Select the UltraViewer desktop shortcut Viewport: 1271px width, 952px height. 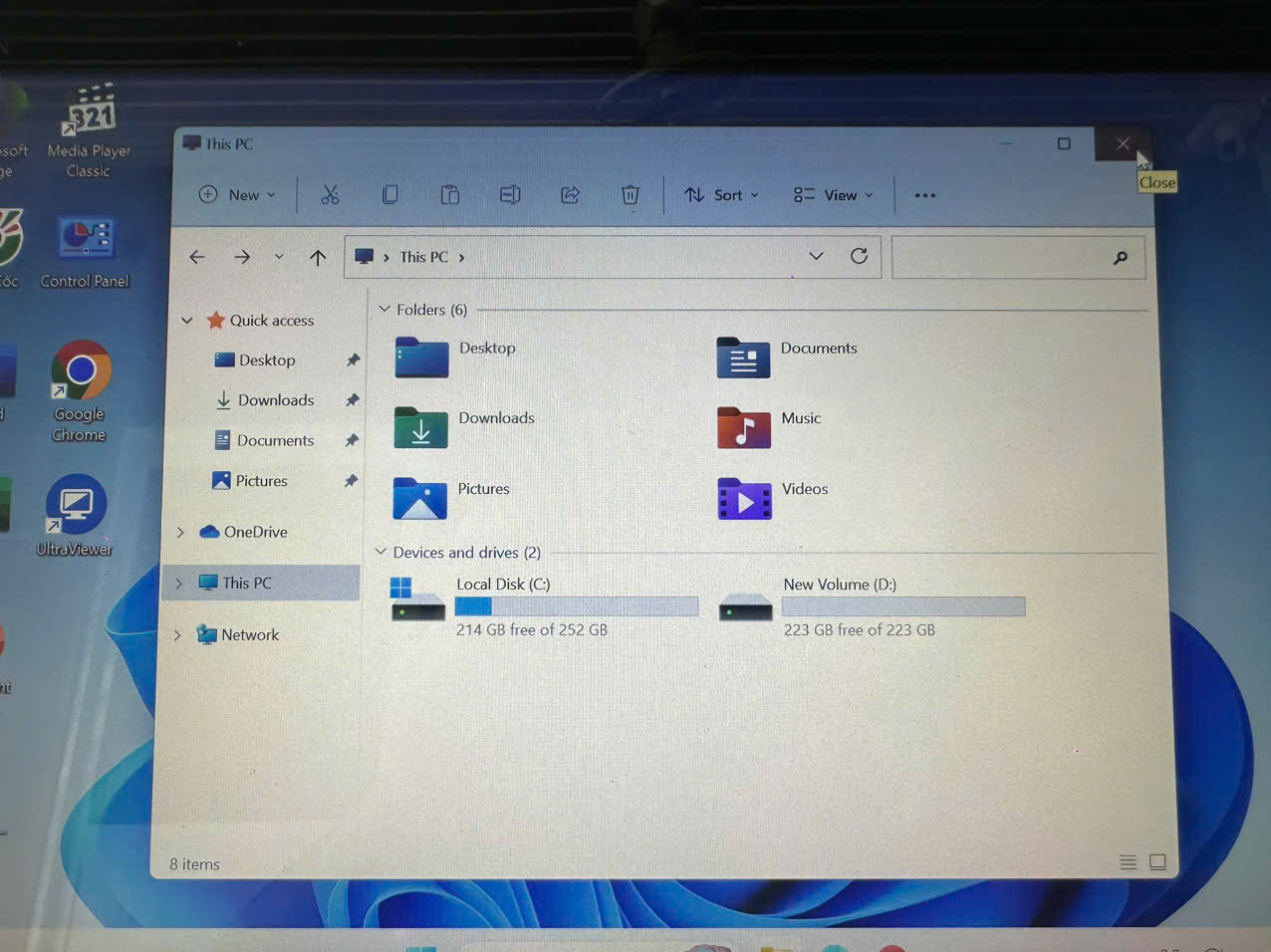75,515
